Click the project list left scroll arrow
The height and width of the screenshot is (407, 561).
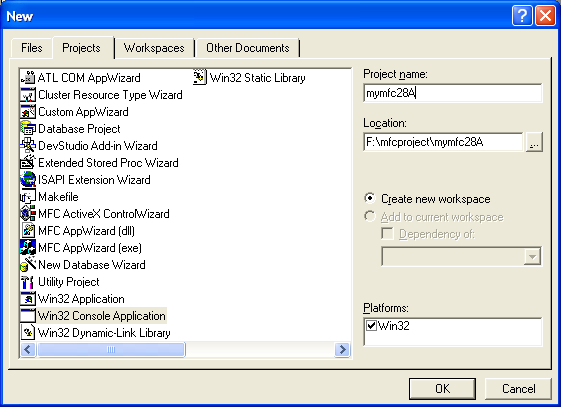(x=28, y=349)
